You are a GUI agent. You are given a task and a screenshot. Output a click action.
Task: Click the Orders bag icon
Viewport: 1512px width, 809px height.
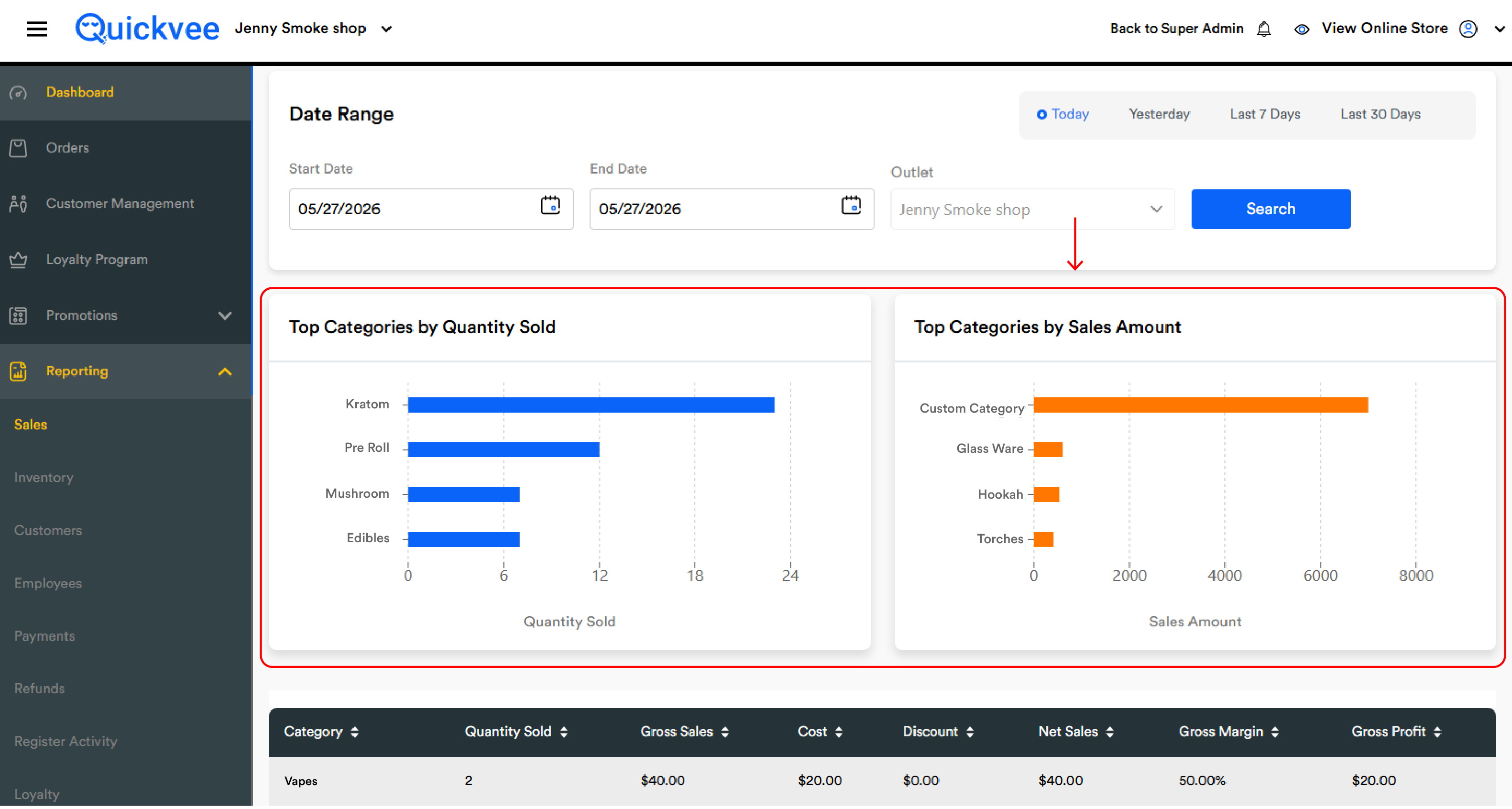click(18, 148)
